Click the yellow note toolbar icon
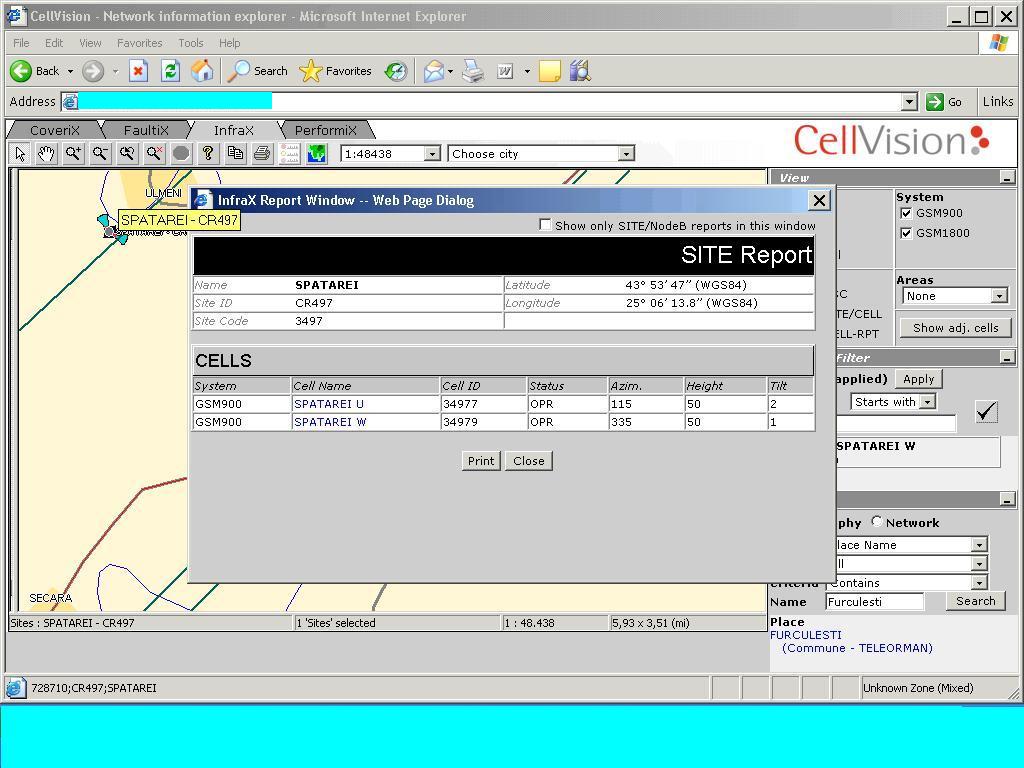The image size is (1024, 768). [549, 71]
